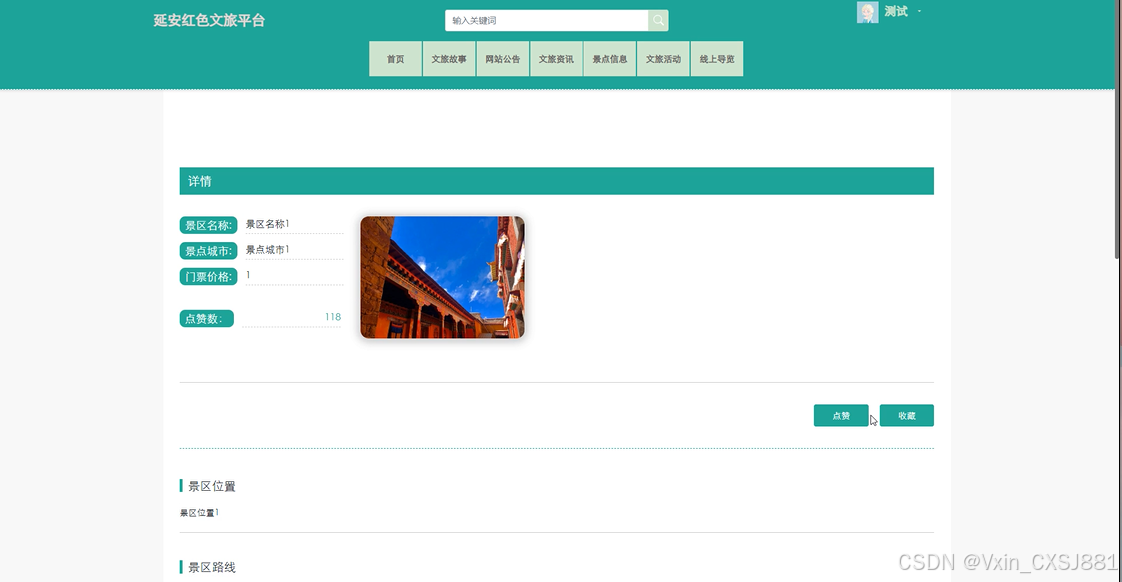This screenshot has width=1122, height=582.
Task: Open the 线上导览 nav tab
Action: [717, 59]
